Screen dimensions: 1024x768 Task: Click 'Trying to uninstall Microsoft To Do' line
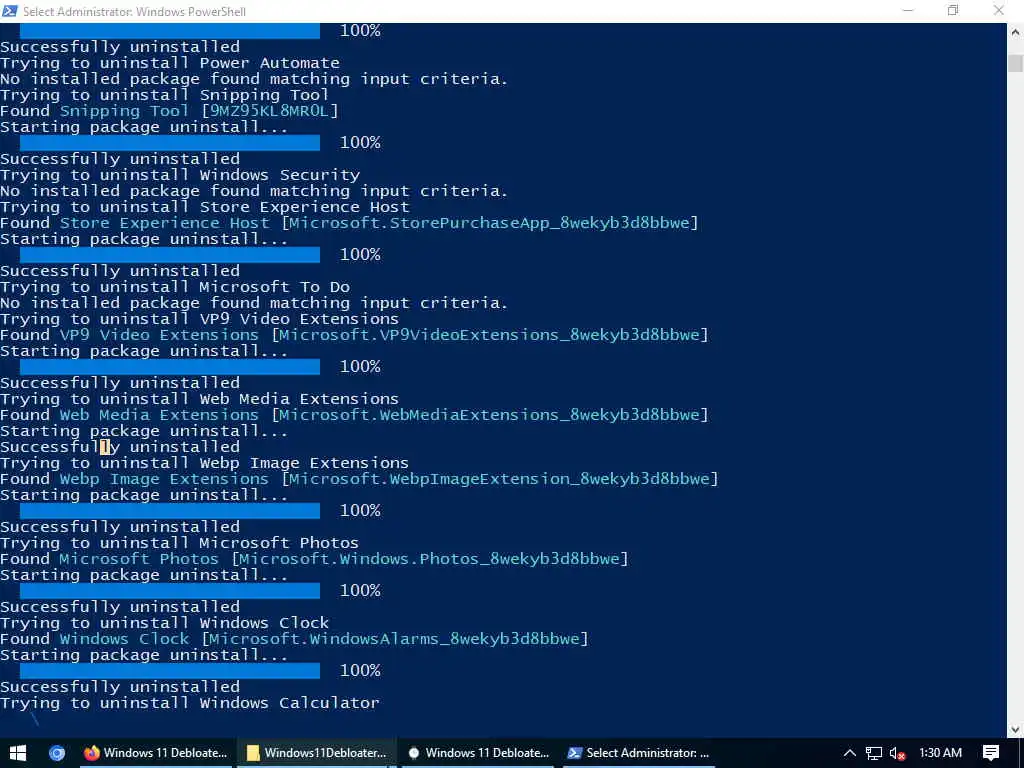click(x=175, y=287)
